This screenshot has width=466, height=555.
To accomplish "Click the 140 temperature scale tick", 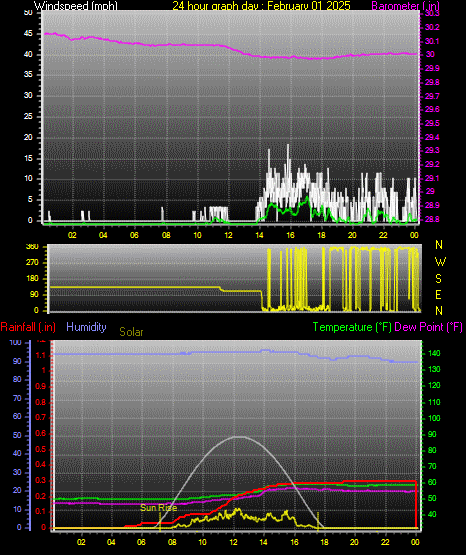I will [434, 353].
